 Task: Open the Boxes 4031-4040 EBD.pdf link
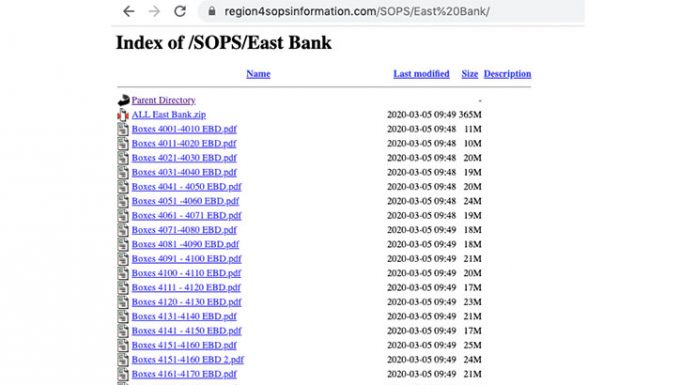184,172
